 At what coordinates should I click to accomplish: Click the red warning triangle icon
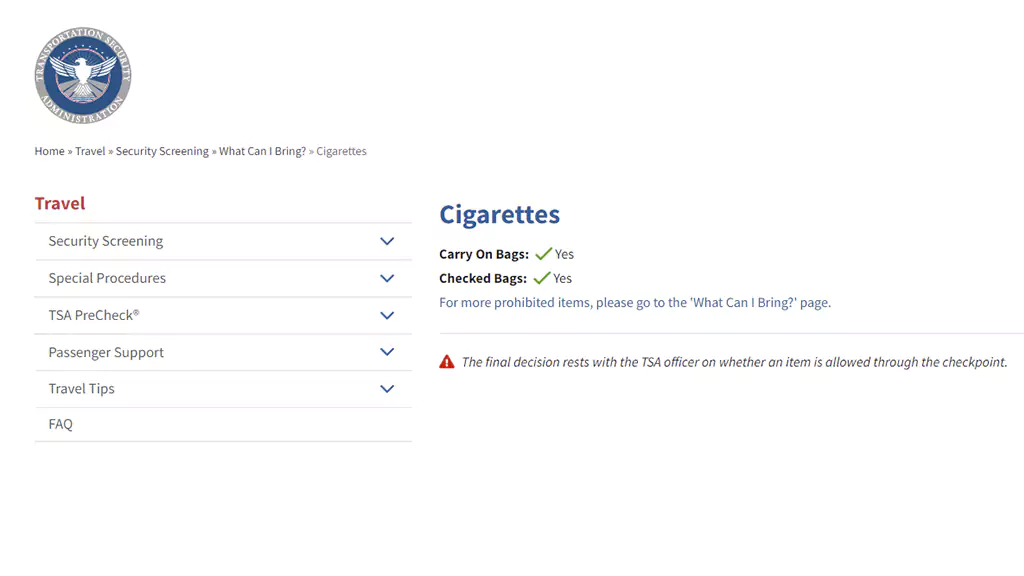pyautogui.click(x=447, y=362)
